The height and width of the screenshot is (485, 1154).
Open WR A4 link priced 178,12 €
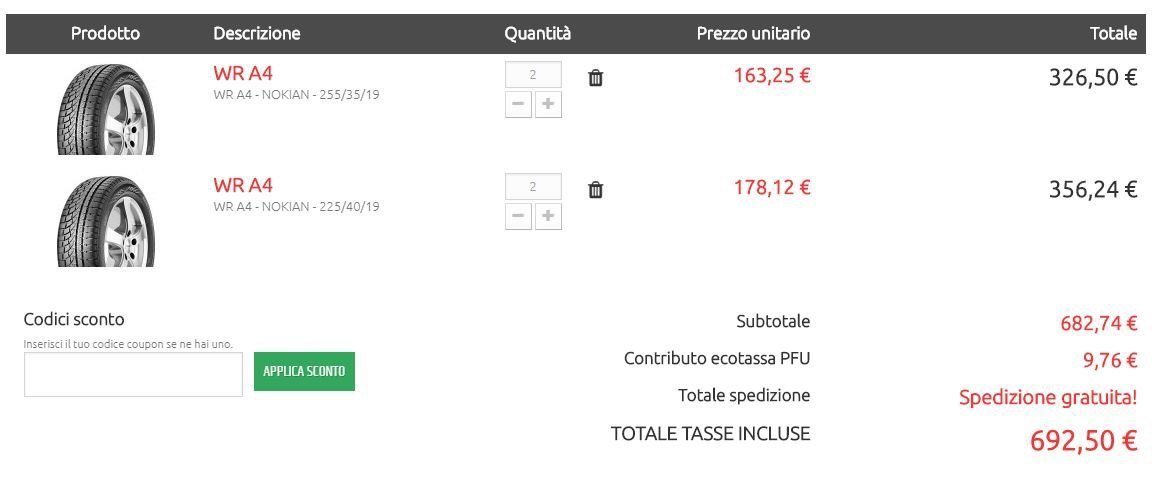tap(243, 185)
